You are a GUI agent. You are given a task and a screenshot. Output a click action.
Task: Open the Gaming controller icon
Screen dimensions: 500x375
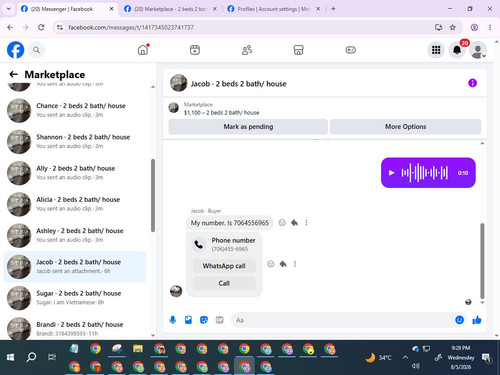350,50
